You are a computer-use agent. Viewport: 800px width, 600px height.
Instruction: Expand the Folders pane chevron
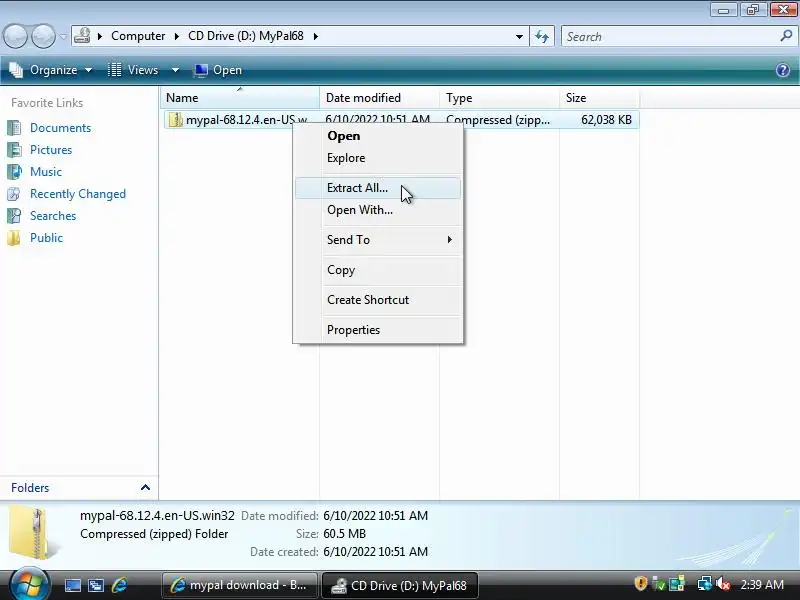point(145,488)
